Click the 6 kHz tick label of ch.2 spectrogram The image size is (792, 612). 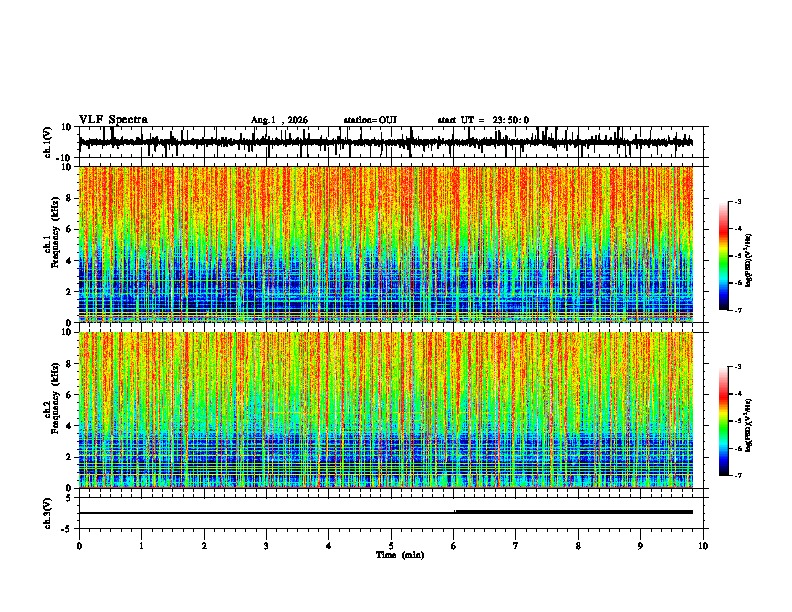(69, 395)
